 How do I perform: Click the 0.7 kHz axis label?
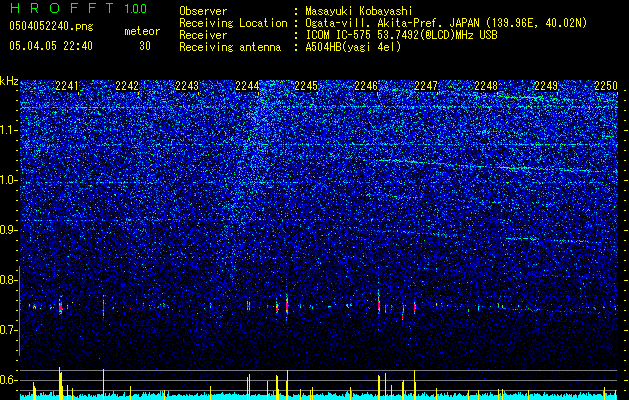tap(9, 330)
